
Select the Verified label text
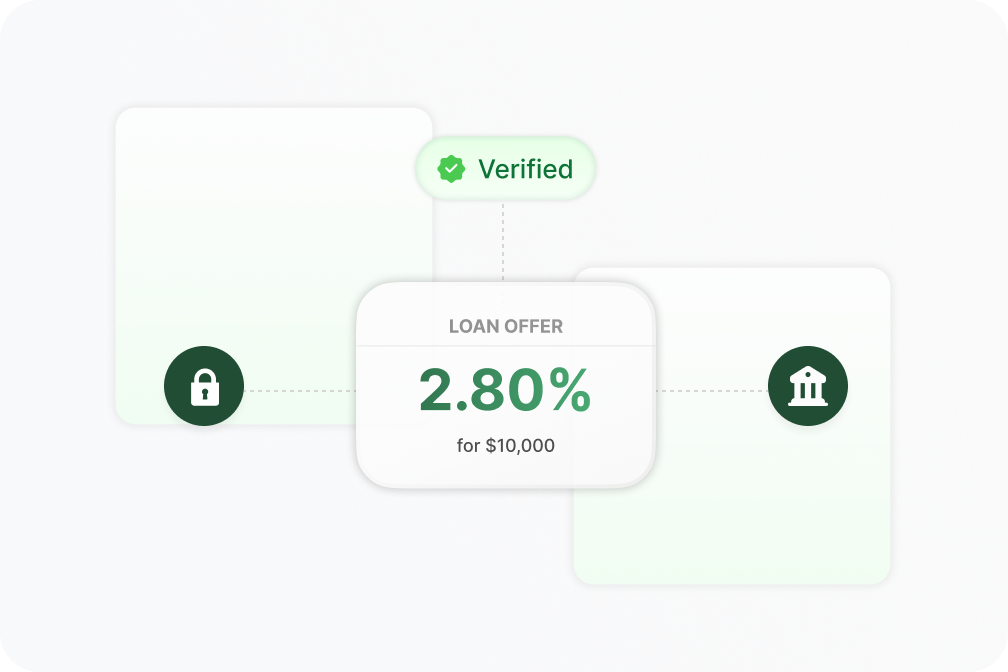tap(525, 169)
